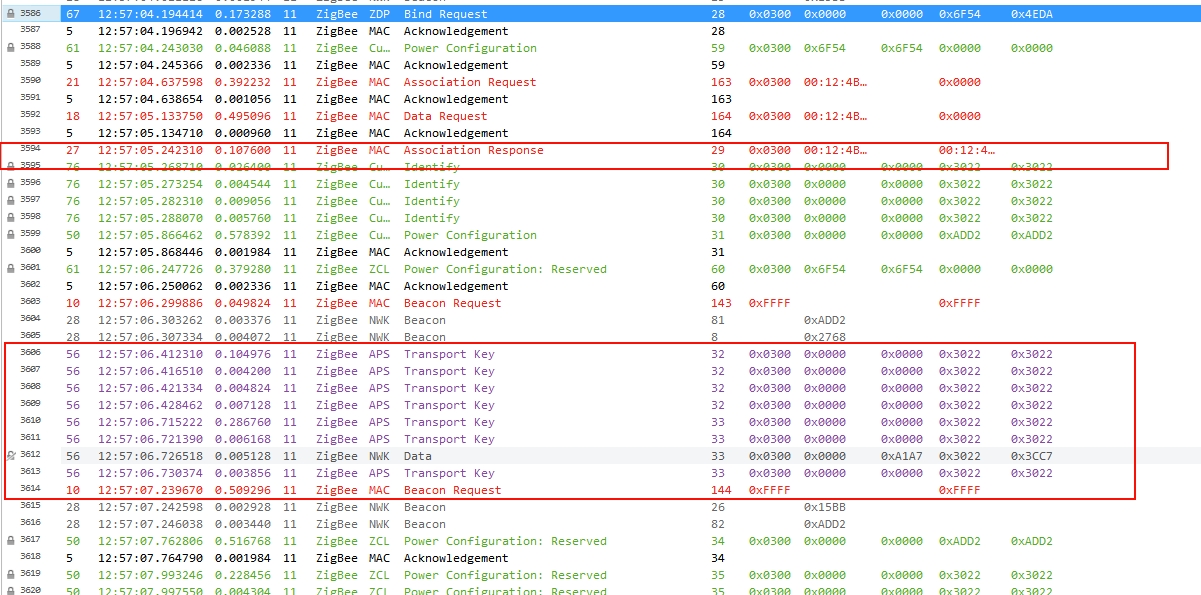
Task: Select the Association Response packet 3594
Action: 600,150
